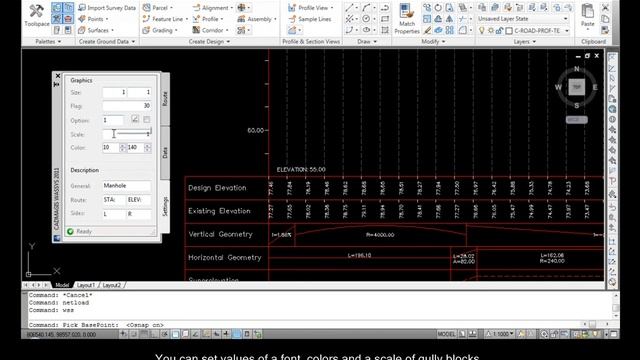Expand the Layers panel title
Screen dimensions: 640x360
[524, 42]
